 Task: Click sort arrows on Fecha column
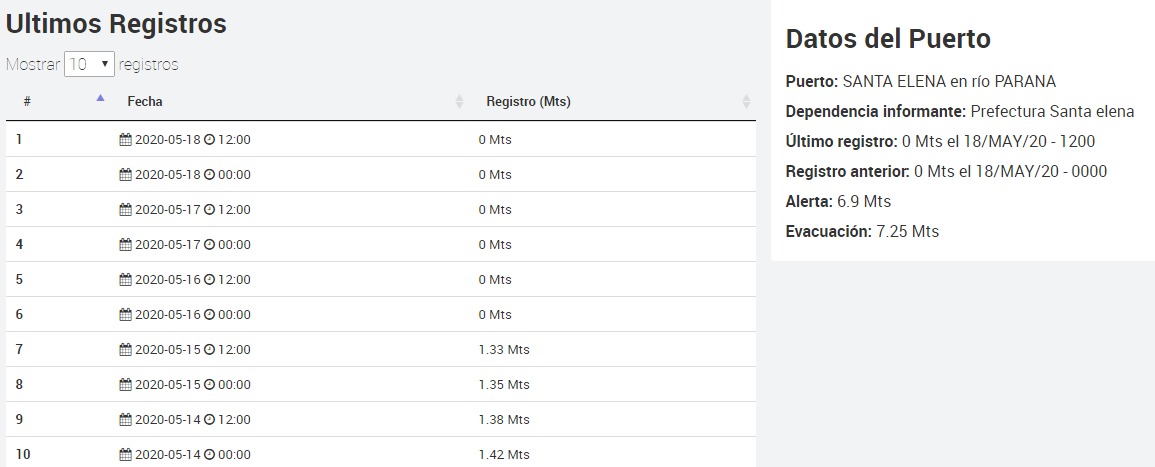[460, 101]
